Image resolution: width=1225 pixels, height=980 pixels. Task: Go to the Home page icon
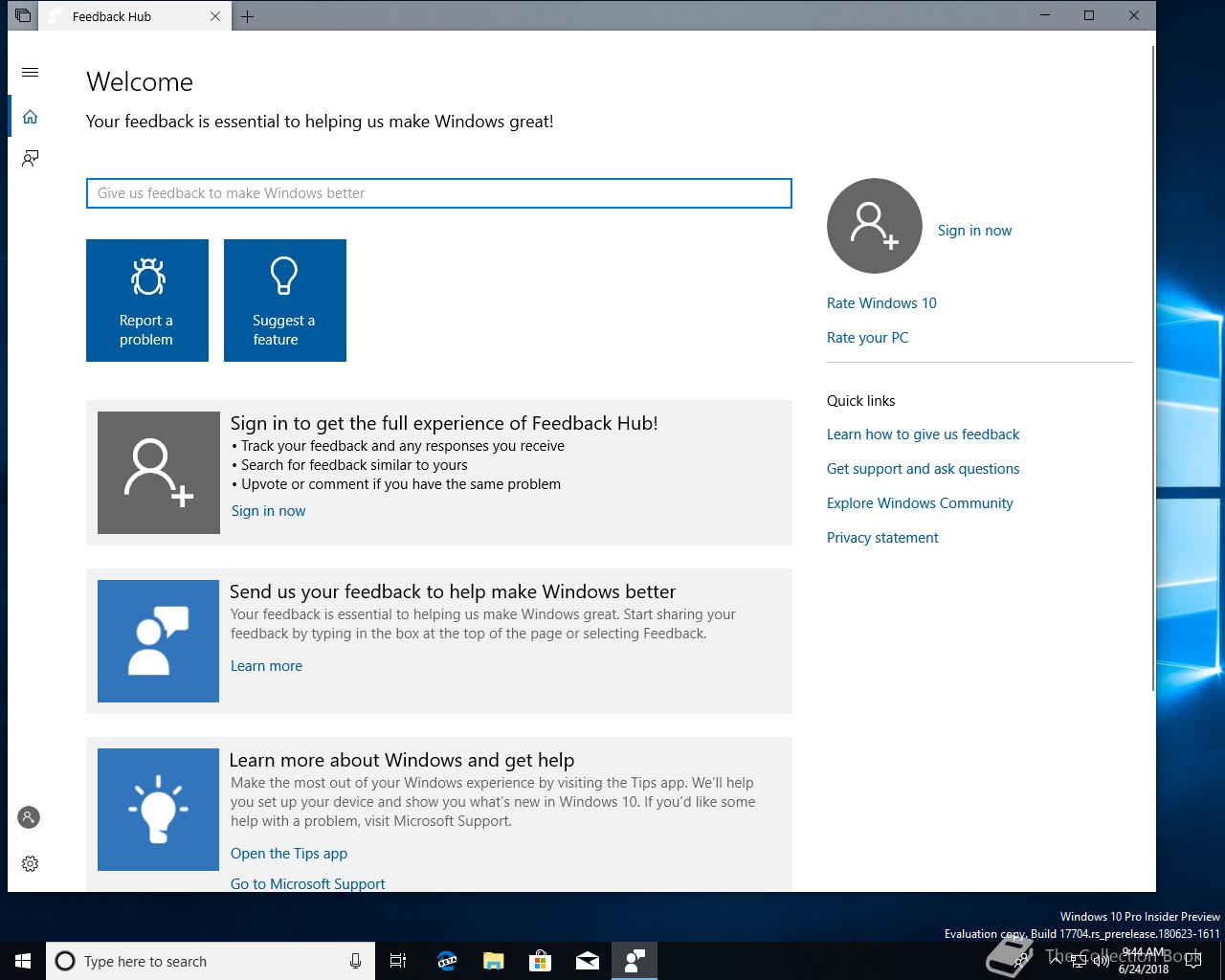click(30, 116)
